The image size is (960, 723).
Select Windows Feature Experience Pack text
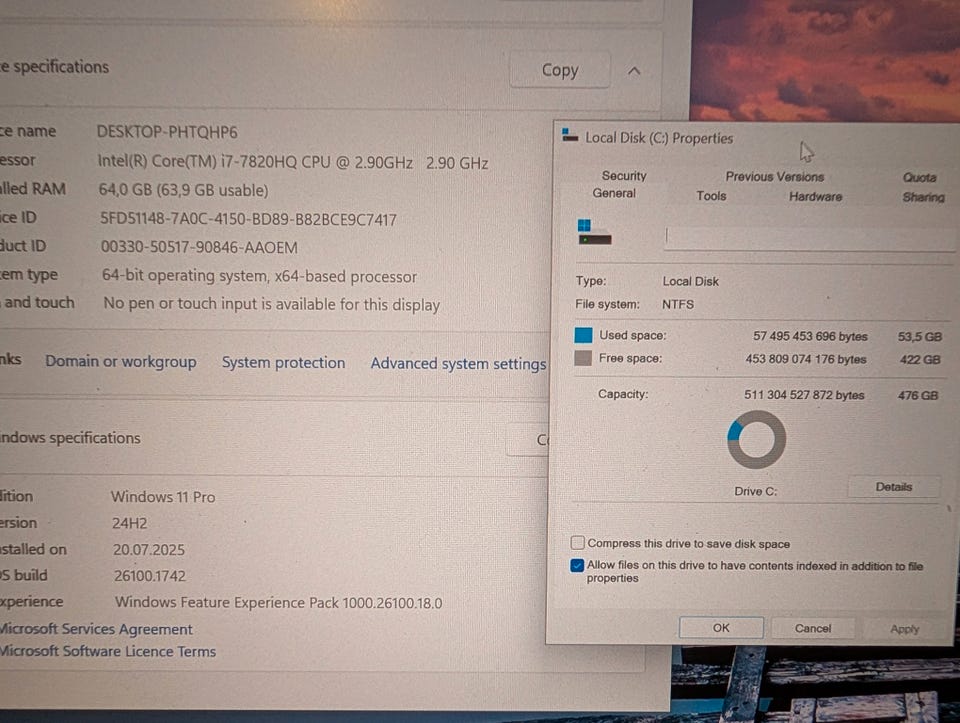tap(279, 602)
